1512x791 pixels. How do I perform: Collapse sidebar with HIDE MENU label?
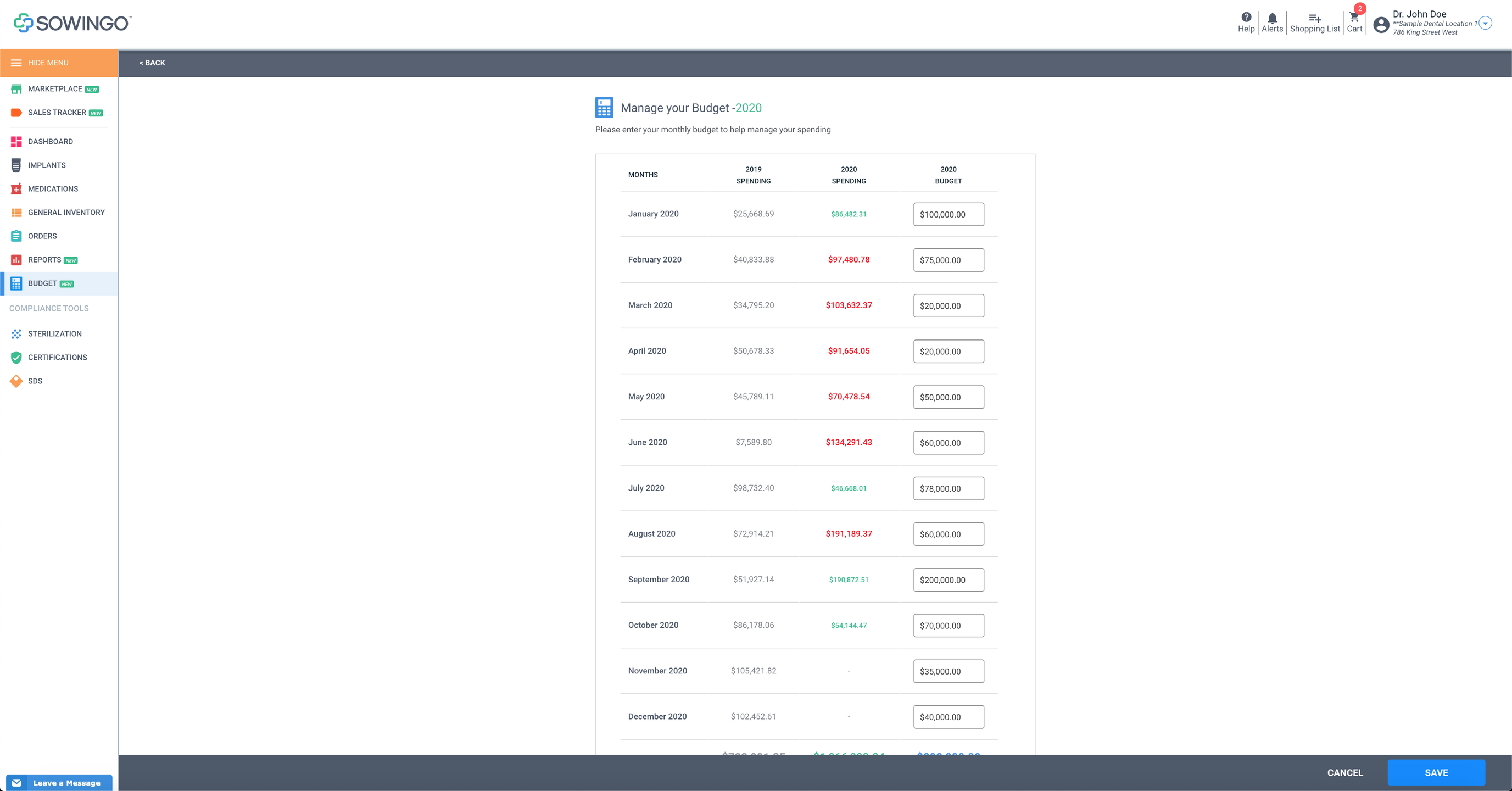[x=48, y=63]
